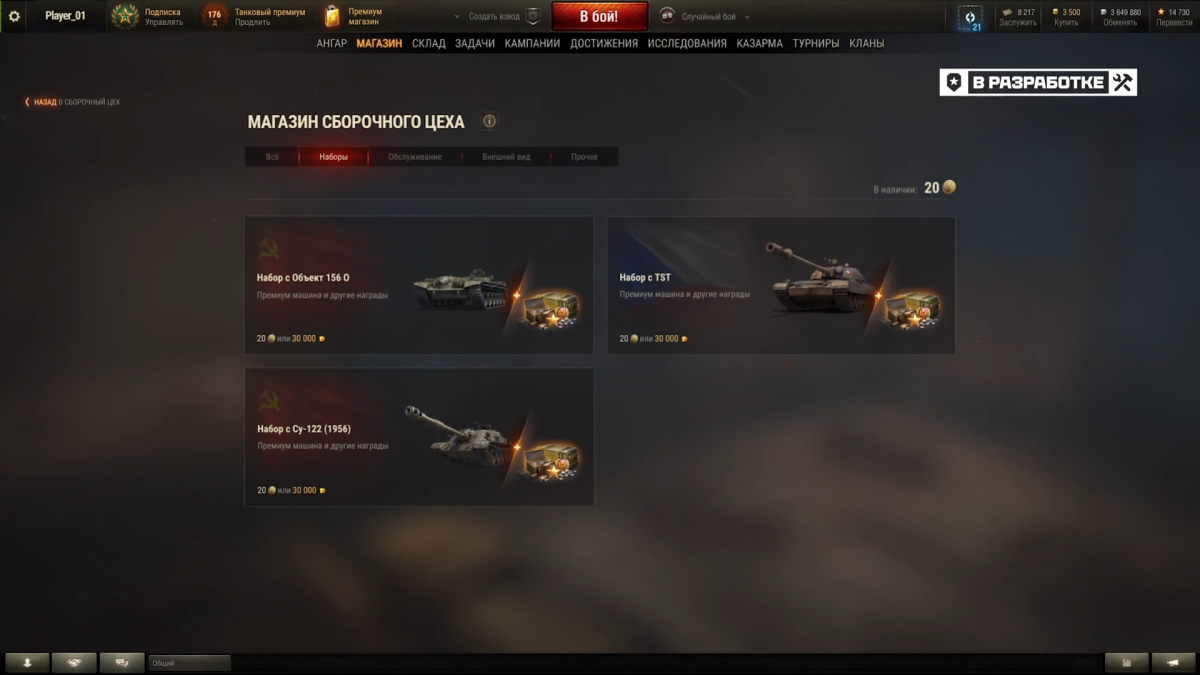Open the battle pass icon showing 21

[x=970, y=18]
